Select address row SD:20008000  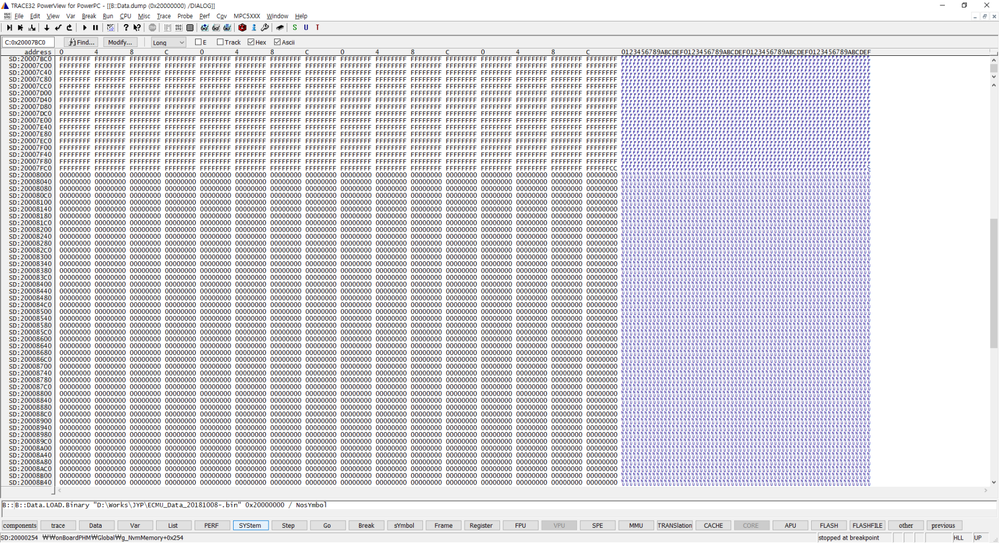(x=30, y=175)
